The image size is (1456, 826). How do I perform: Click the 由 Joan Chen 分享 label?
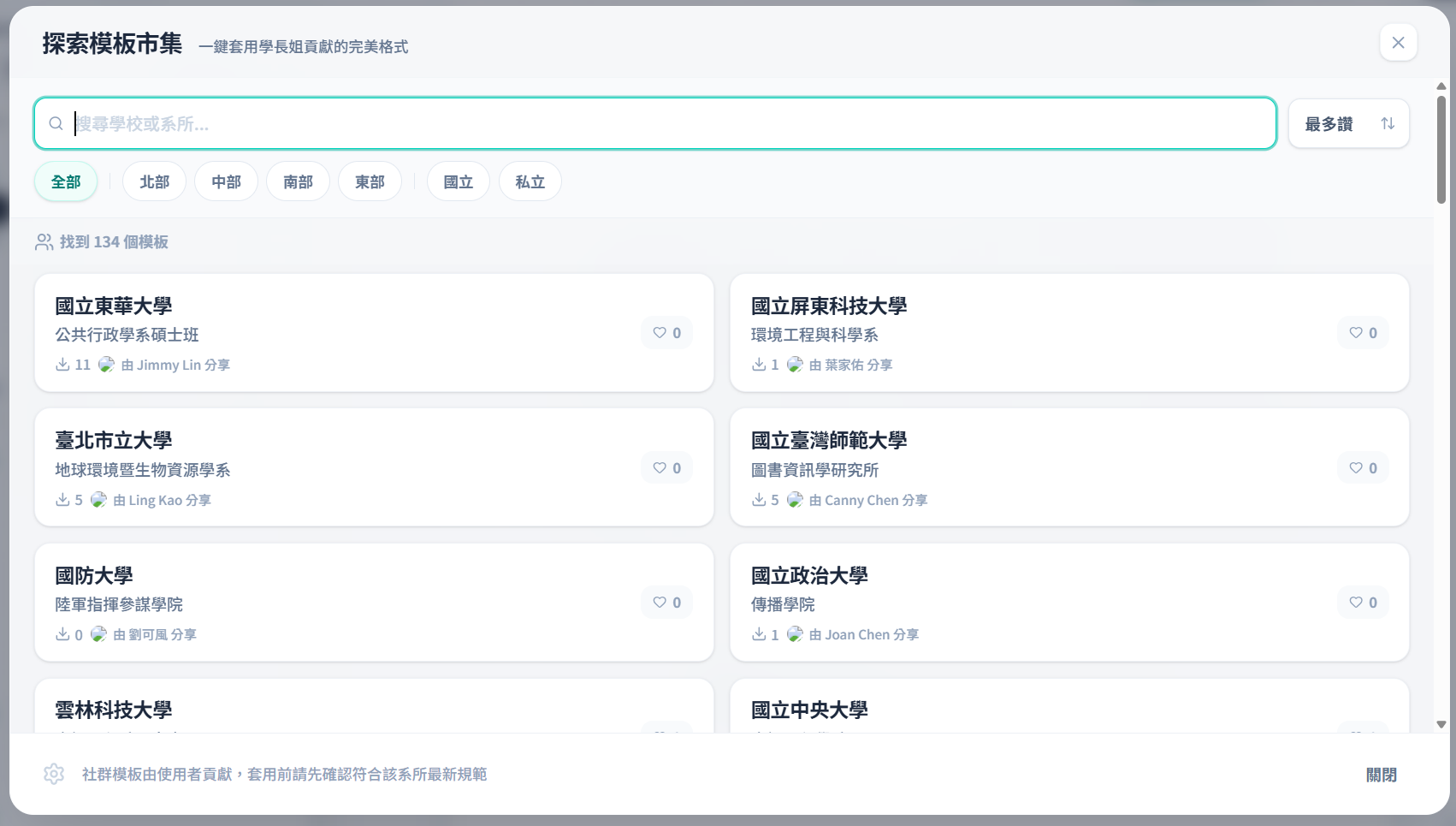coord(864,634)
